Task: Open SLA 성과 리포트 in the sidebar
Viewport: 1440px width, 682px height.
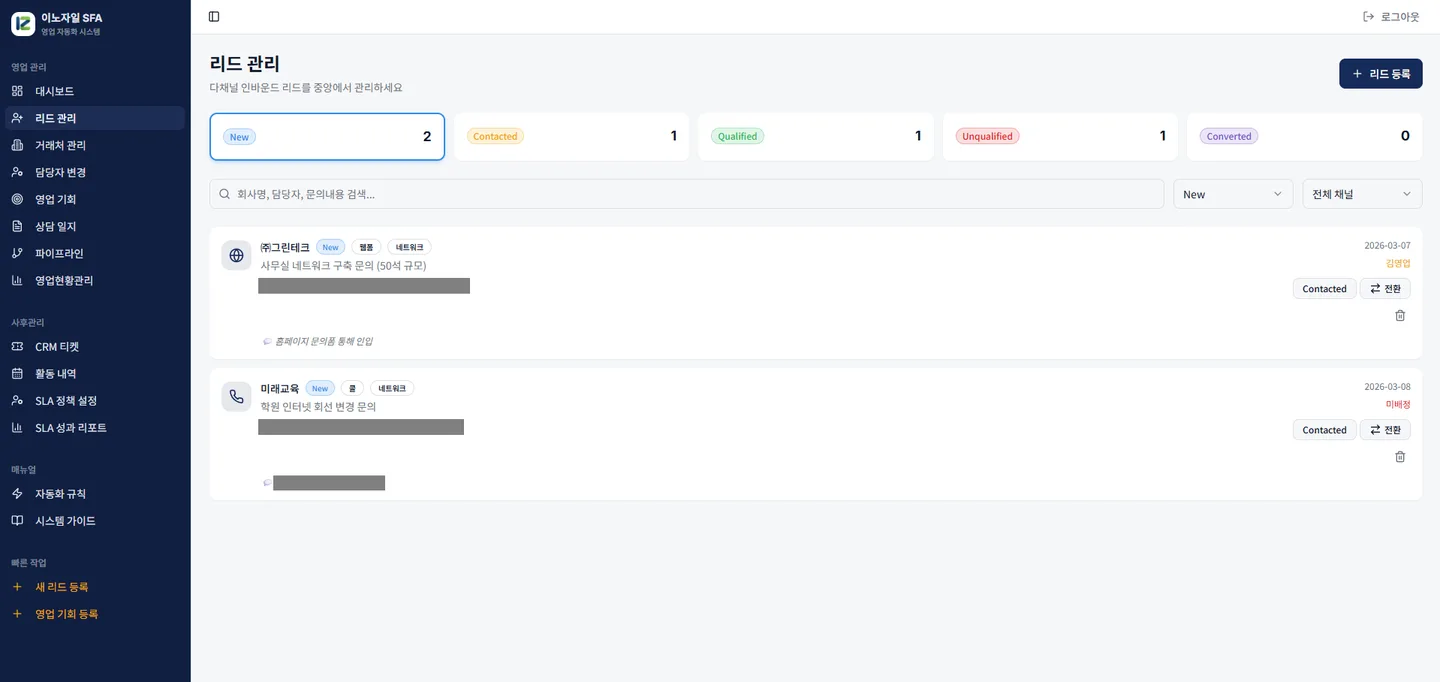Action: click(95, 428)
